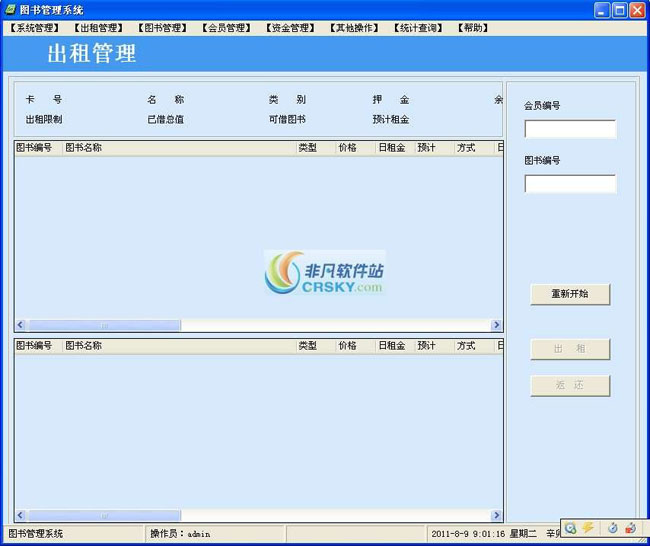
Task: Click the lower list horizontal scrollbar thumb
Action: (x=104, y=516)
